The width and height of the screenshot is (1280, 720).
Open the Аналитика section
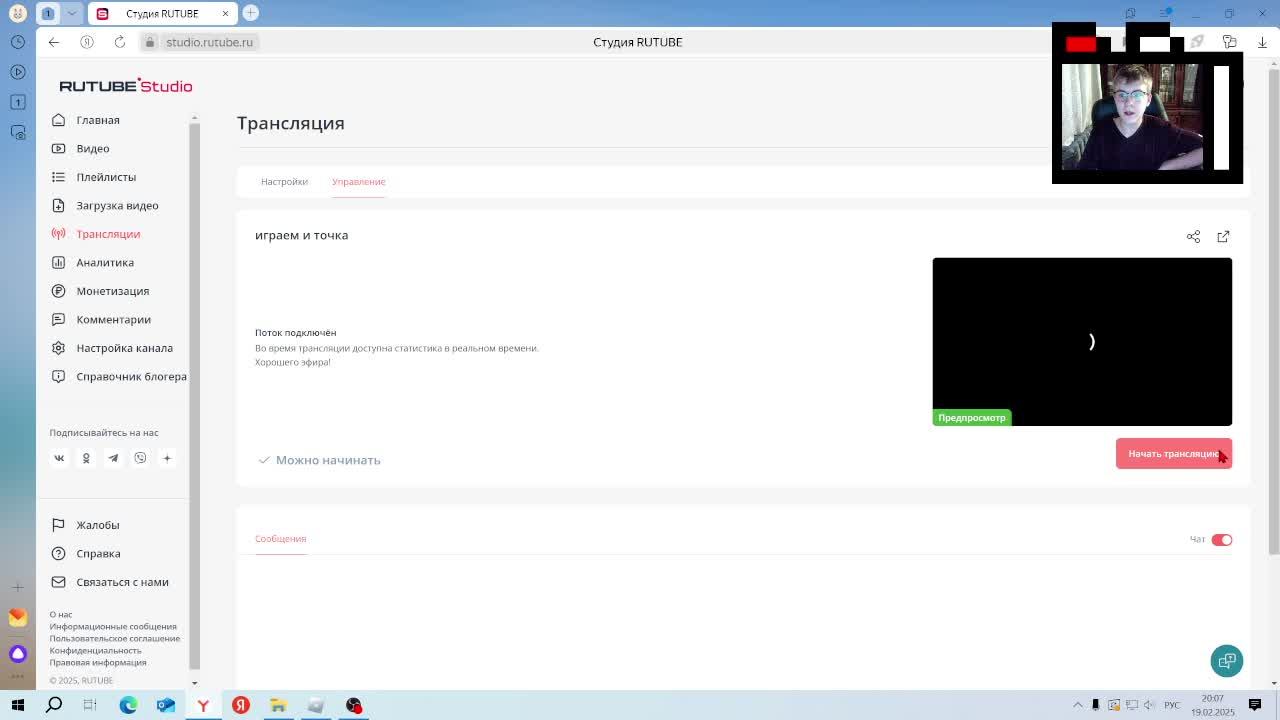point(104,262)
